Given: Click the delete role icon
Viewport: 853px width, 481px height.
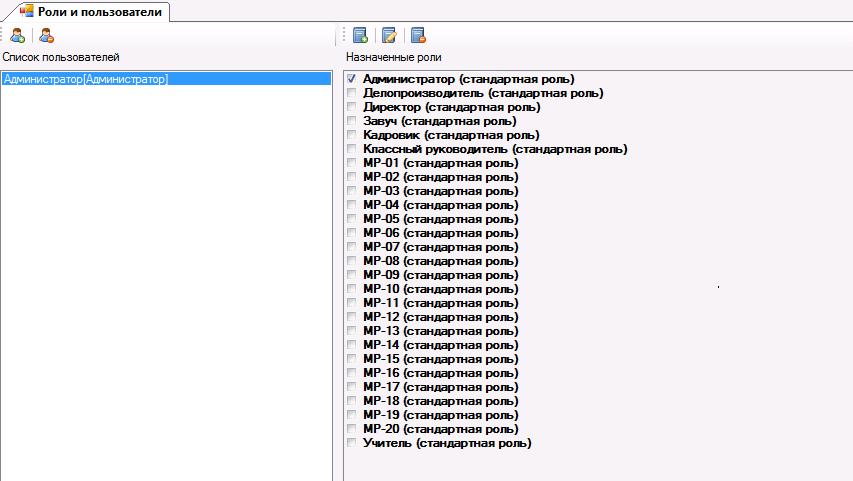Looking at the screenshot, I should [x=418, y=36].
